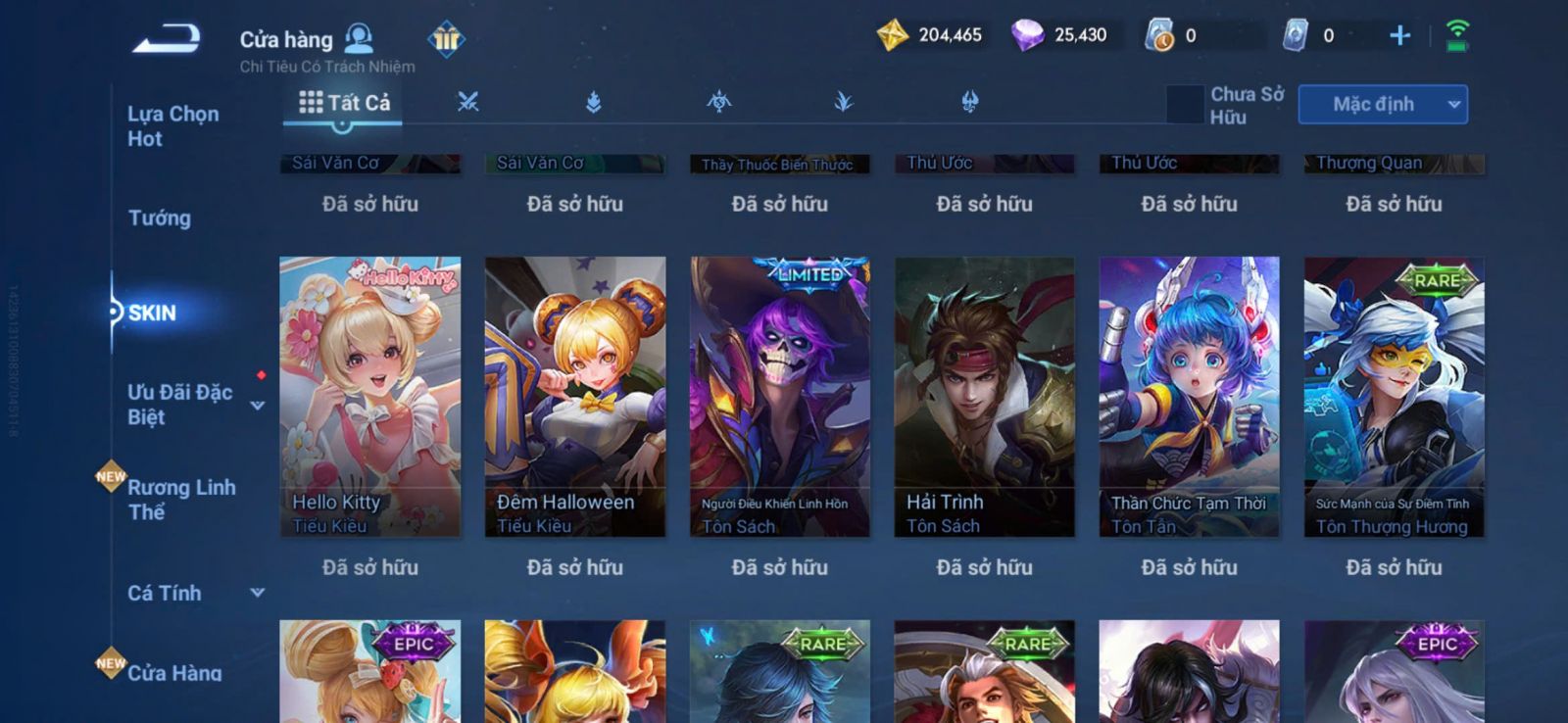Open the Hello Kitty Tiểu Kiều skin
This screenshot has width=1568, height=723.
(x=370, y=397)
